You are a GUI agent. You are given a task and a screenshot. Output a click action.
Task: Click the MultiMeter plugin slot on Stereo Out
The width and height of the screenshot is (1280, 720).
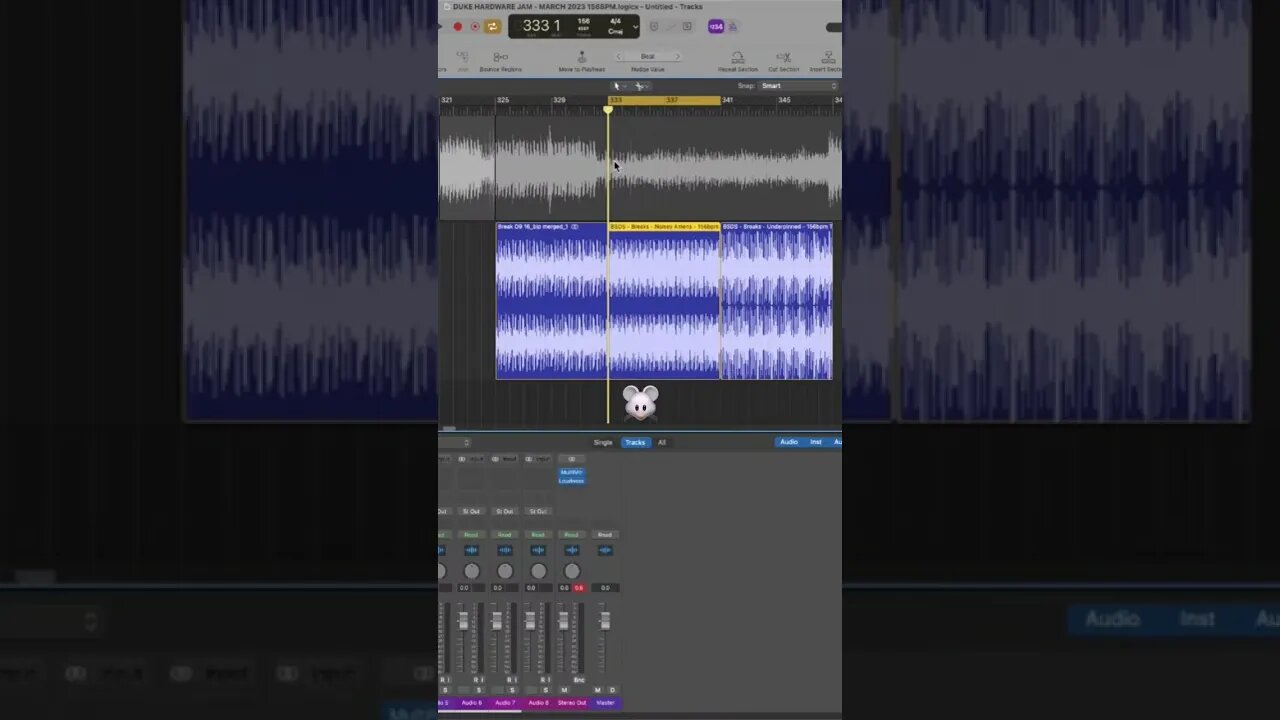(x=571, y=472)
